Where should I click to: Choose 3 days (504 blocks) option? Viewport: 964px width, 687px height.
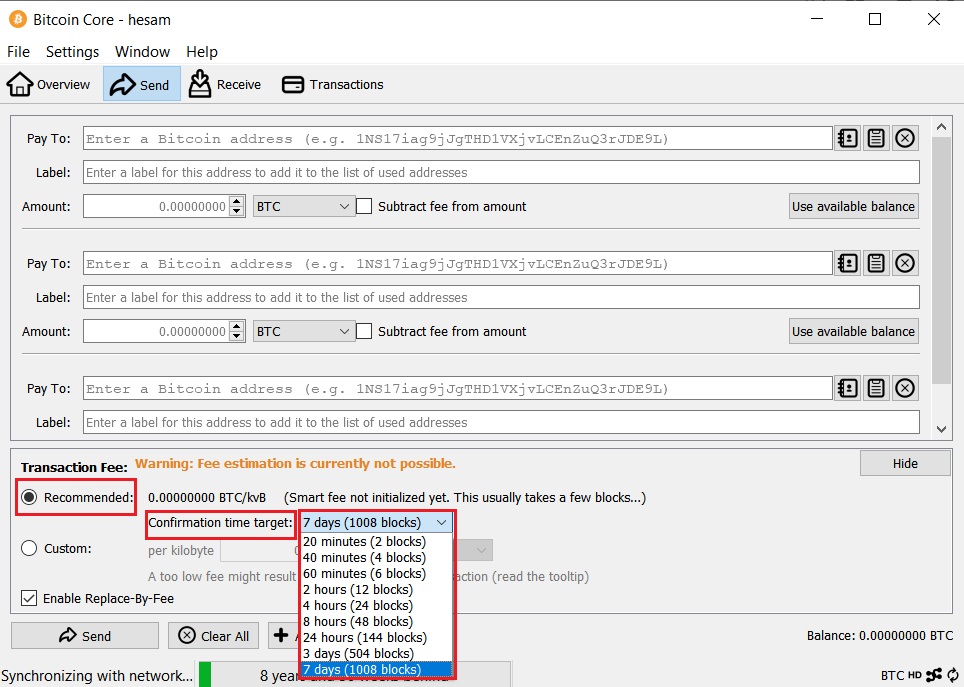click(x=376, y=653)
